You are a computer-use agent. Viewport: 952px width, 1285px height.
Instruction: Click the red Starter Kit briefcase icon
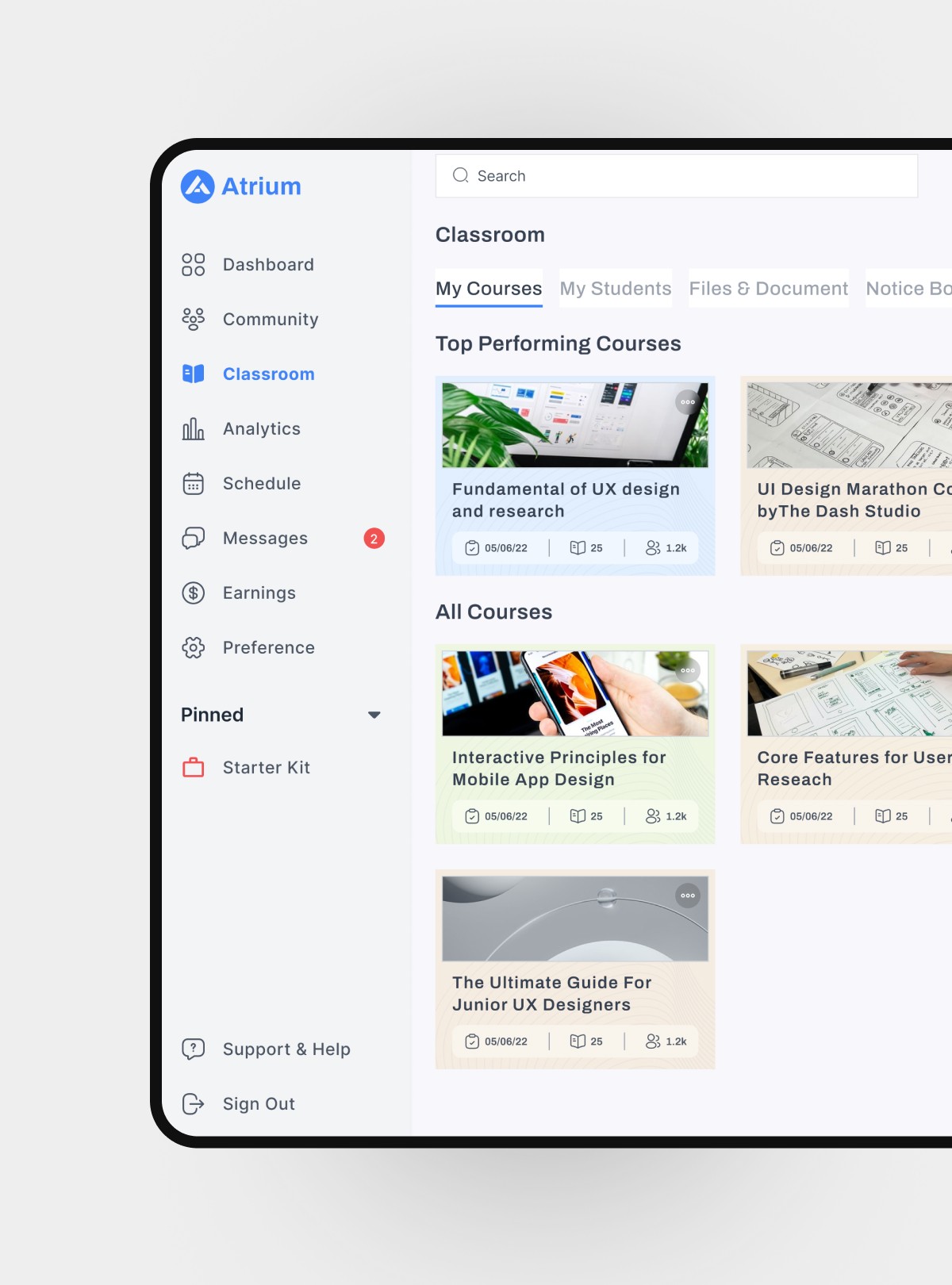(193, 767)
